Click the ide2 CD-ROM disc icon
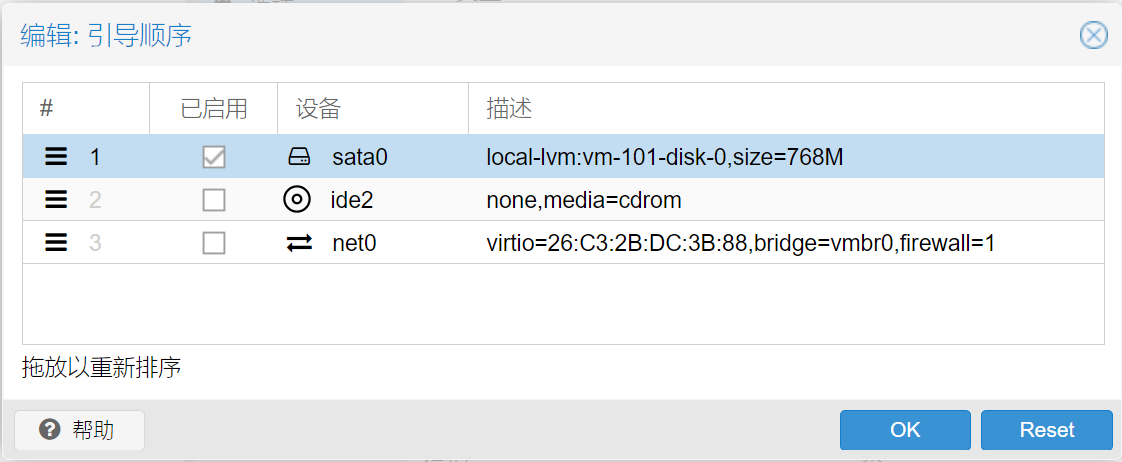1122x462 pixels. click(x=297, y=200)
